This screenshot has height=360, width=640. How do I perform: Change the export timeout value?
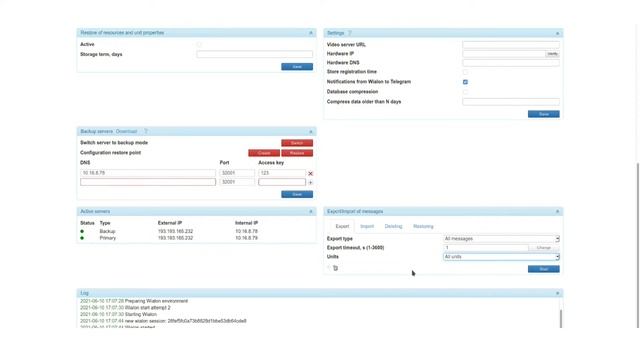[544, 248]
